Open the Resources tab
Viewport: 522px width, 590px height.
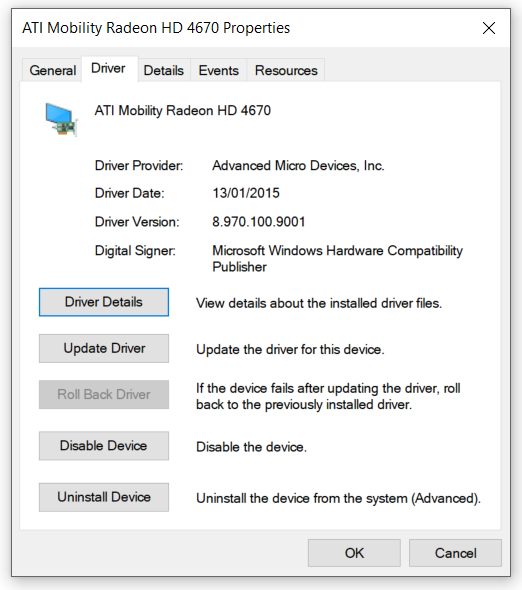click(286, 70)
